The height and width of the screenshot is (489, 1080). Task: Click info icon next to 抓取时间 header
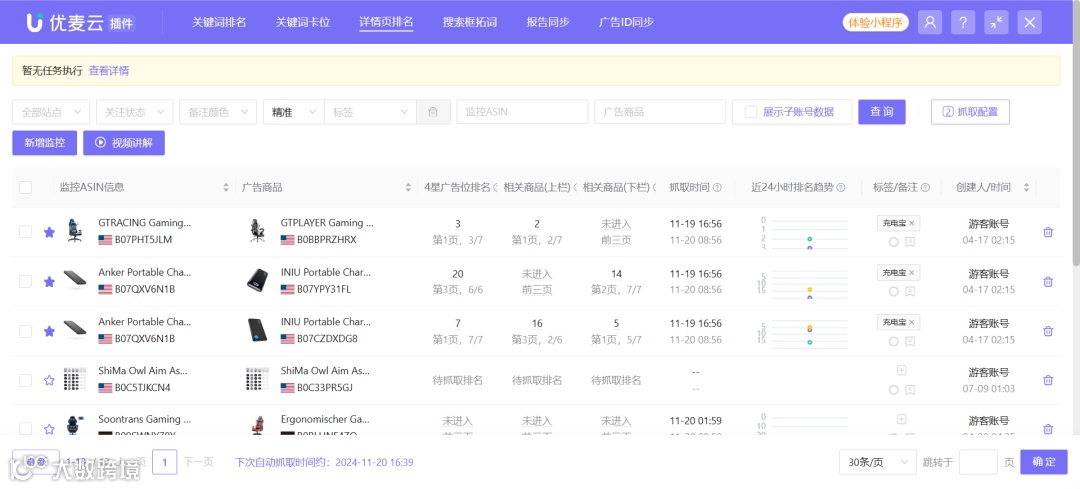click(717, 187)
